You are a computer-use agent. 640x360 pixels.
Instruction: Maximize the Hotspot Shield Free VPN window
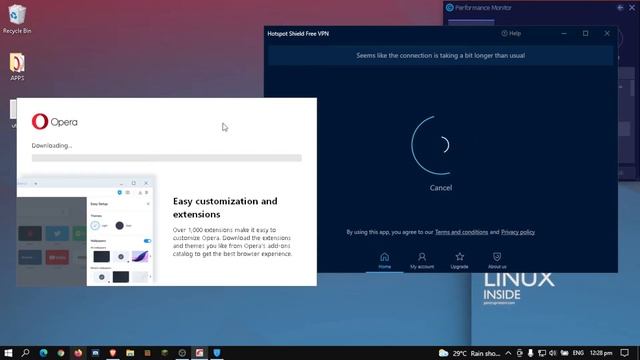(585, 33)
